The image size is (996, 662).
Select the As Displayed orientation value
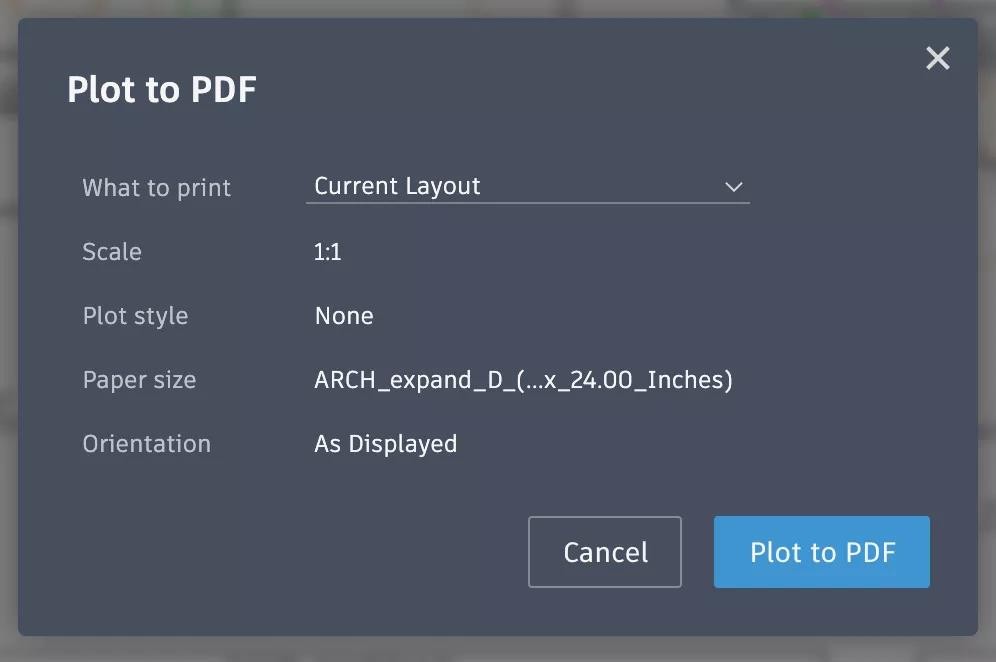tap(386, 444)
